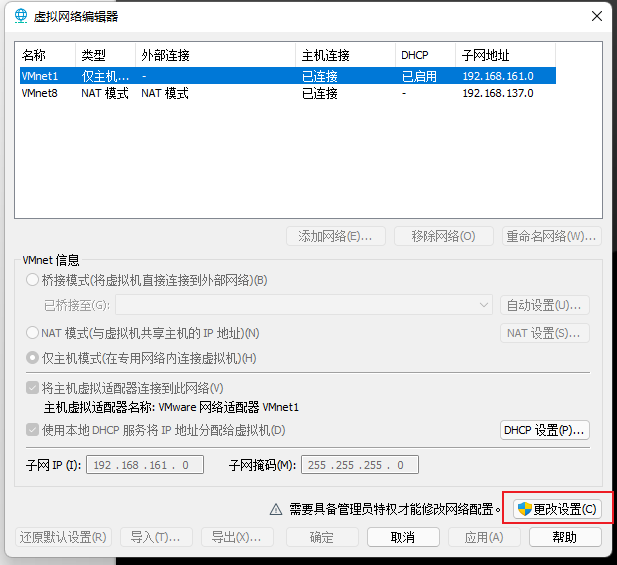Click the 需要具备管理员特权 notice text
The height and width of the screenshot is (565, 617).
point(395,509)
